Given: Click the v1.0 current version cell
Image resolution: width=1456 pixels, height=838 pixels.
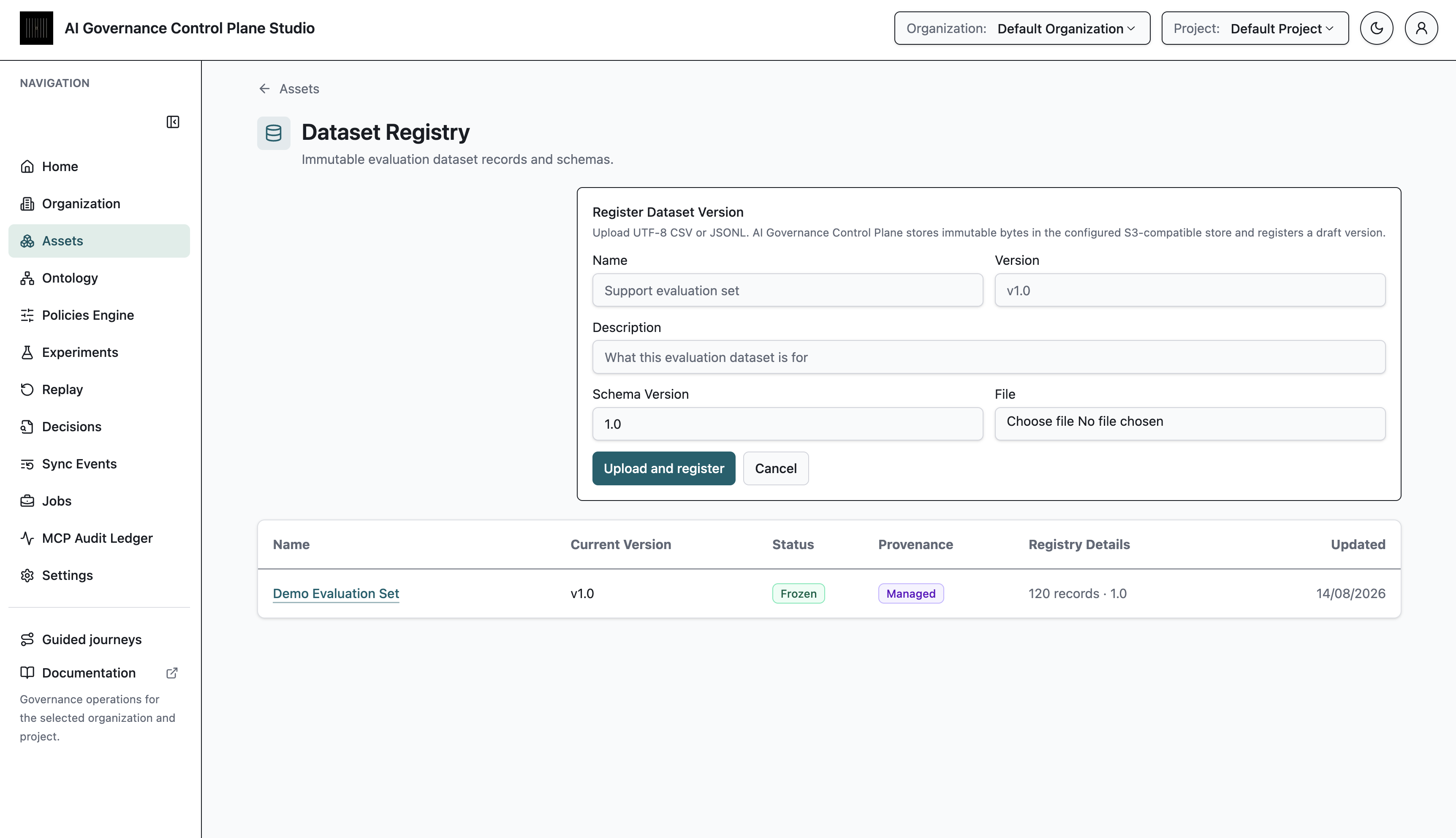Looking at the screenshot, I should click(582, 593).
